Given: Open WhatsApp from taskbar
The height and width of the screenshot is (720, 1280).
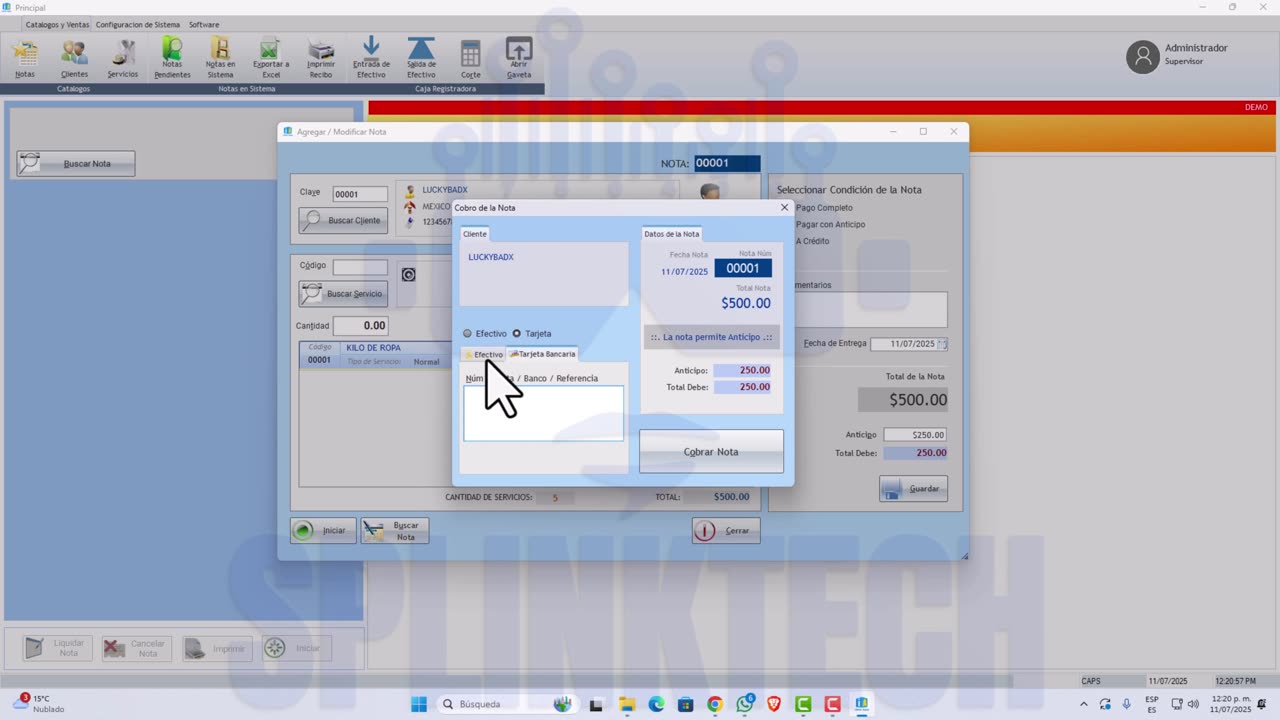Looking at the screenshot, I should tap(745, 704).
